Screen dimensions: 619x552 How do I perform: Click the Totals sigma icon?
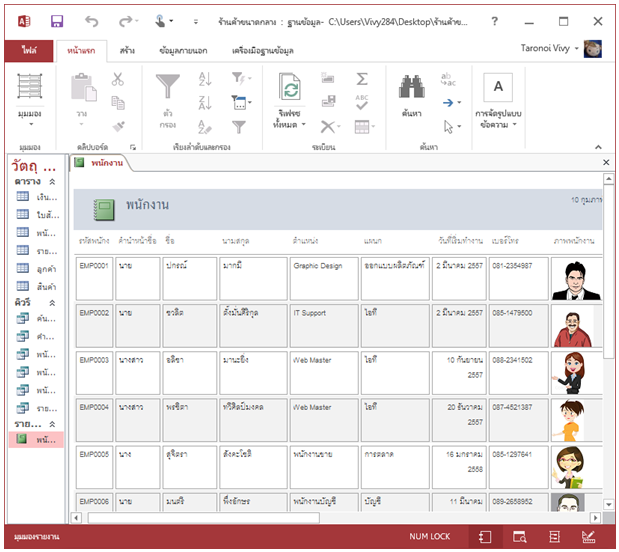(362, 78)
